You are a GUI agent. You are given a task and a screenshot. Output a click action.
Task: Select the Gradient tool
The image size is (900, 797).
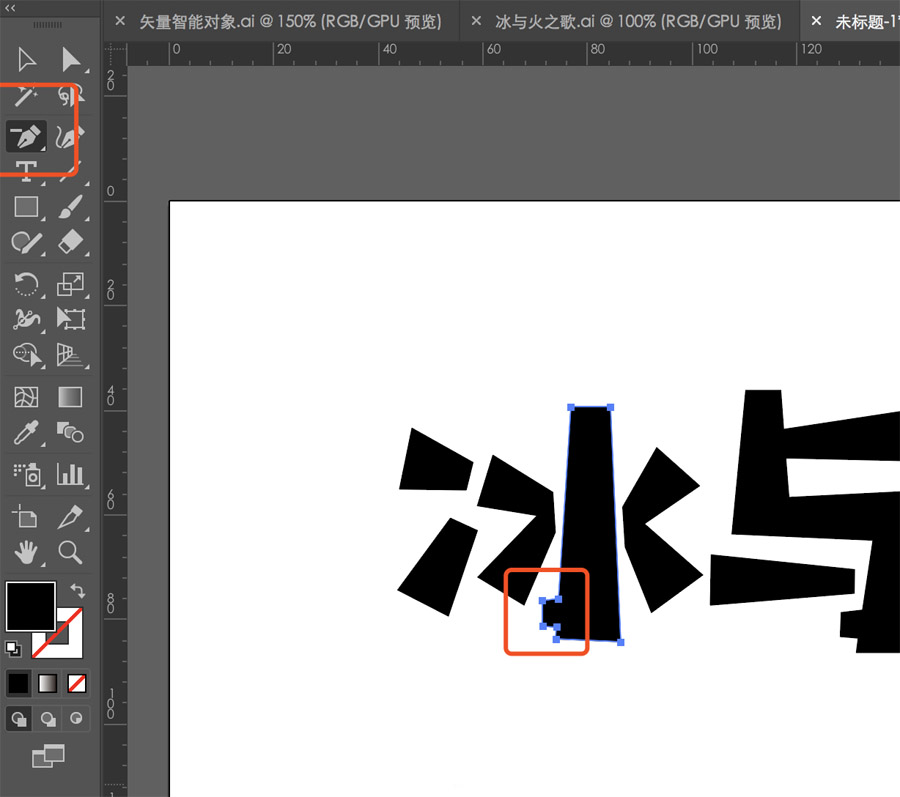click(70, 397)
